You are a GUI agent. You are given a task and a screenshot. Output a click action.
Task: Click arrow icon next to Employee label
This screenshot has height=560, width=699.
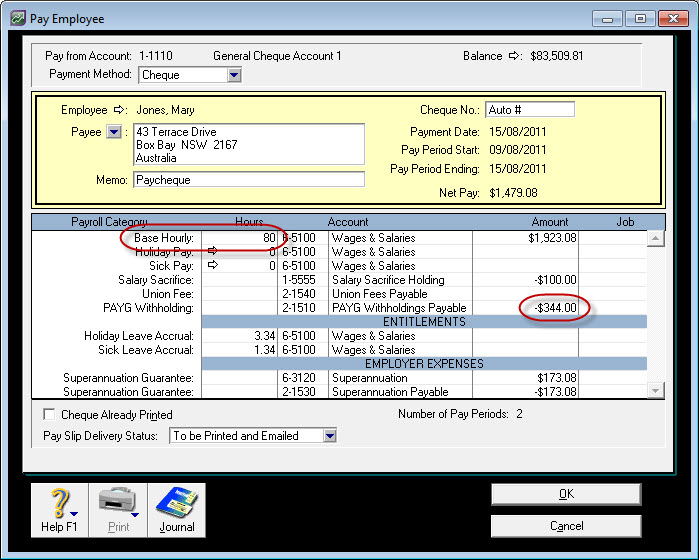coord(120,110)
